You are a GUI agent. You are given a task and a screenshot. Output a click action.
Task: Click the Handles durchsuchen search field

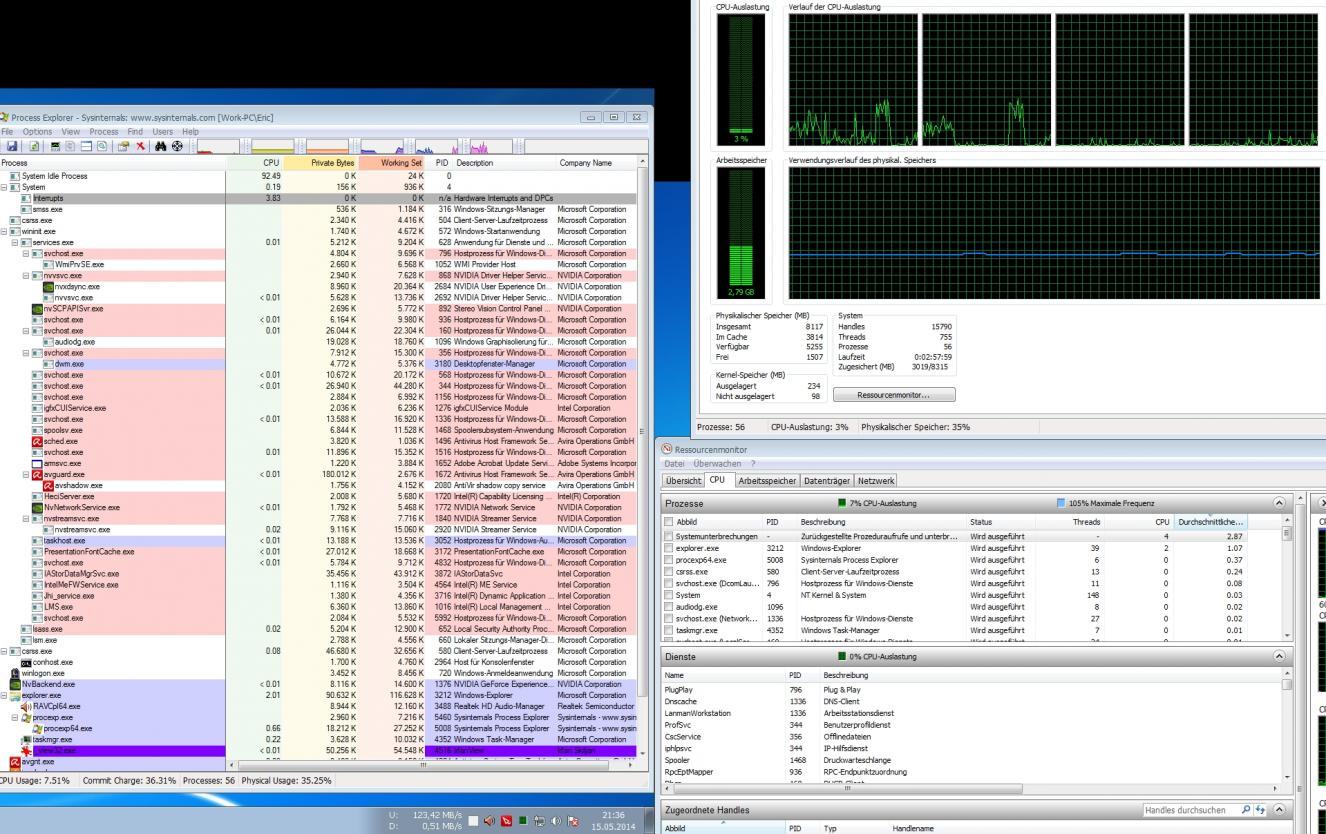(x=1190, y=810)
